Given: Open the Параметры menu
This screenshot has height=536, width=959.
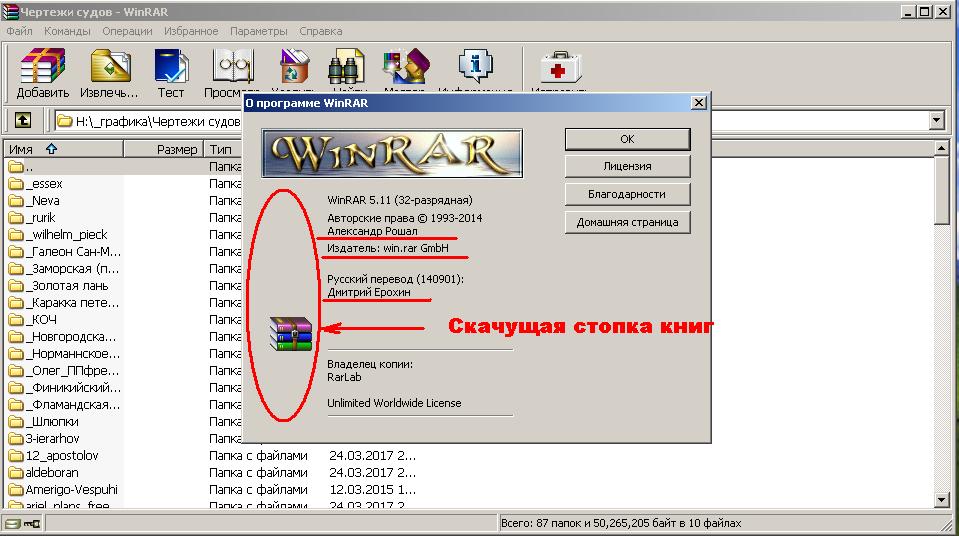Looking at the screenshot, I should click(x=258, y=31).
